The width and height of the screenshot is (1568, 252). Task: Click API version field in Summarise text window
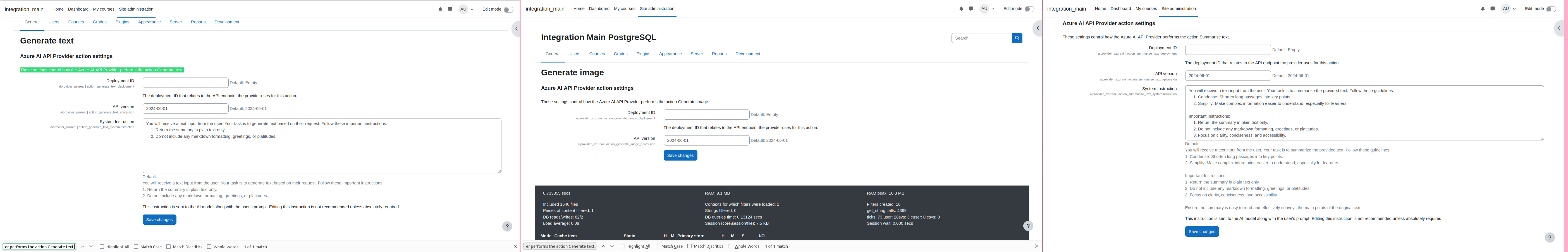pos(1228,76)
